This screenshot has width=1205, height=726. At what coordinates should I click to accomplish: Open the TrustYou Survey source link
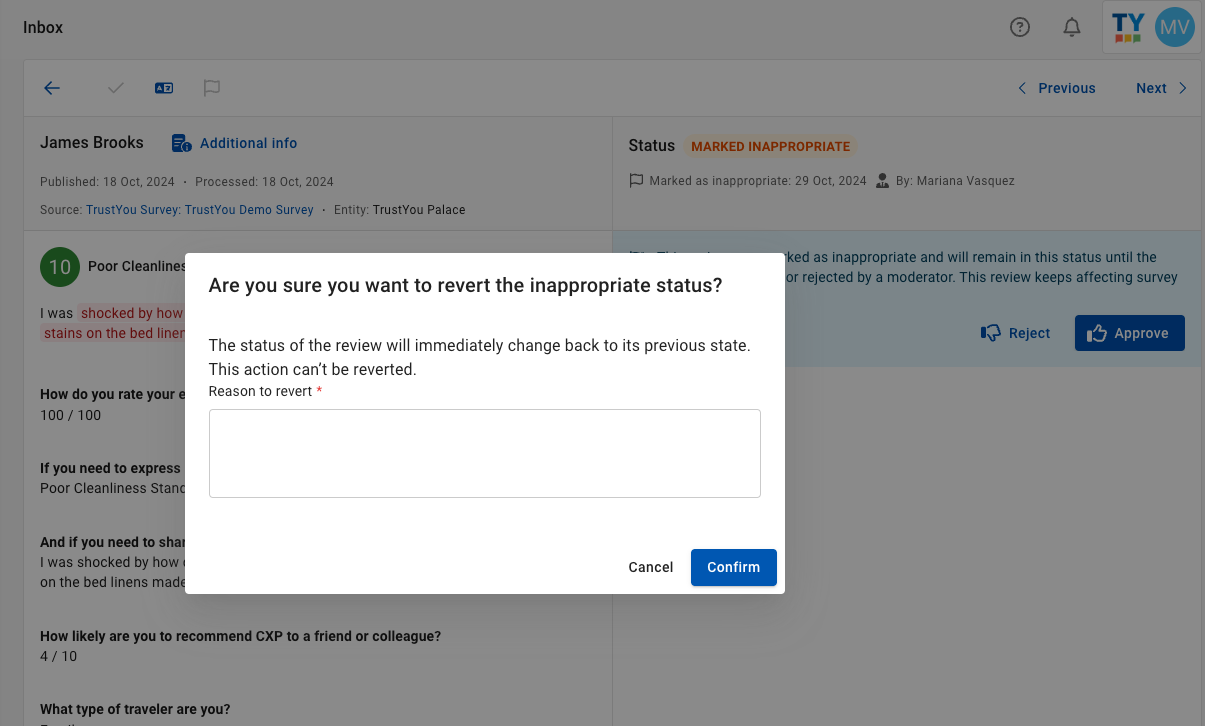pos(200,210)
